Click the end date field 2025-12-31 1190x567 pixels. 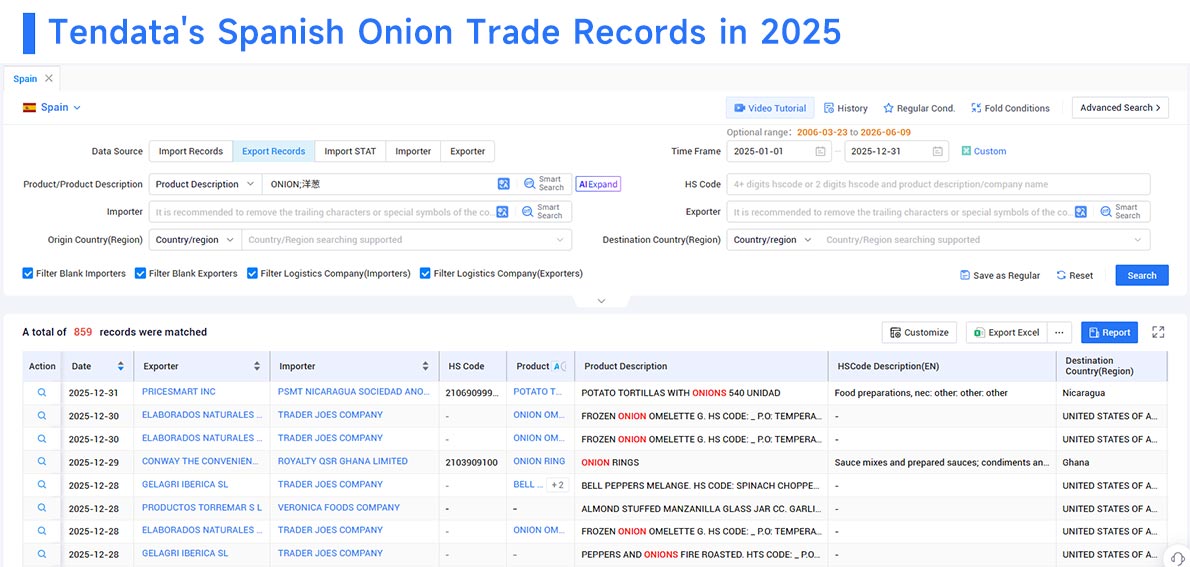[x=896, y=151]
